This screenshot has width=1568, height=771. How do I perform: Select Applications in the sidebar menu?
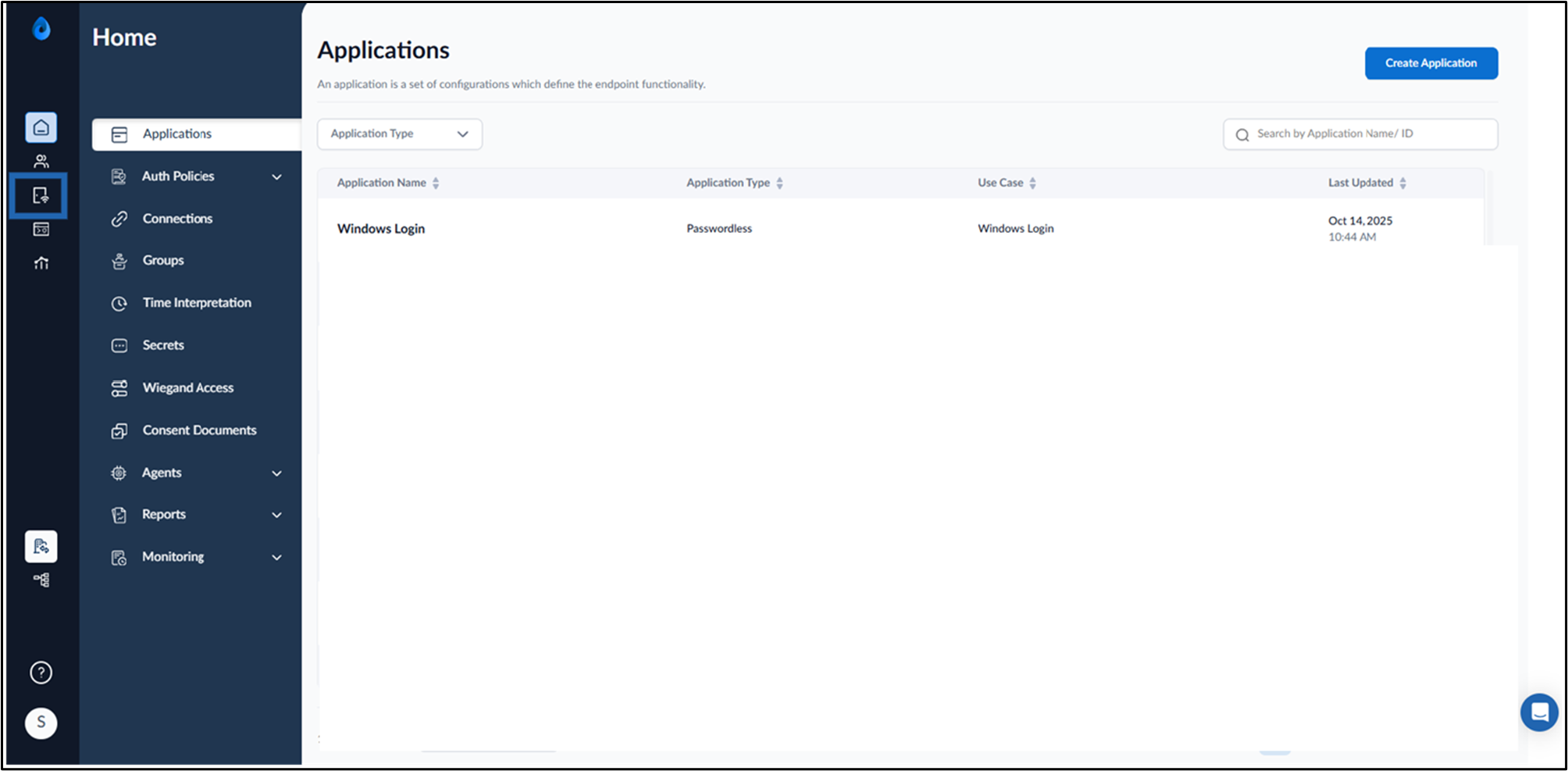[197, 134]
